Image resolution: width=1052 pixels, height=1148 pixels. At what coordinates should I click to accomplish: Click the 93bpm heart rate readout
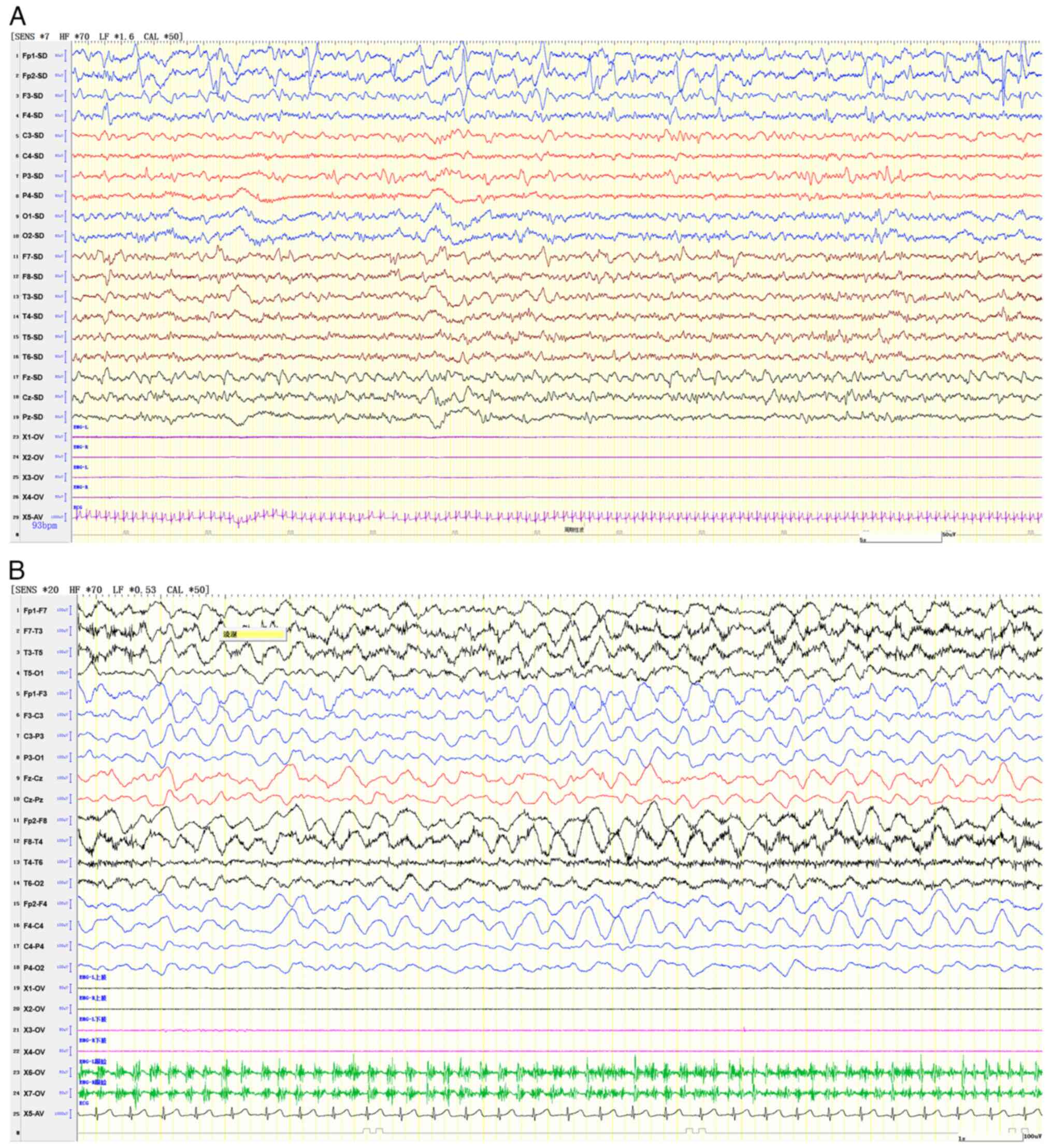click(x=45, y=526)
